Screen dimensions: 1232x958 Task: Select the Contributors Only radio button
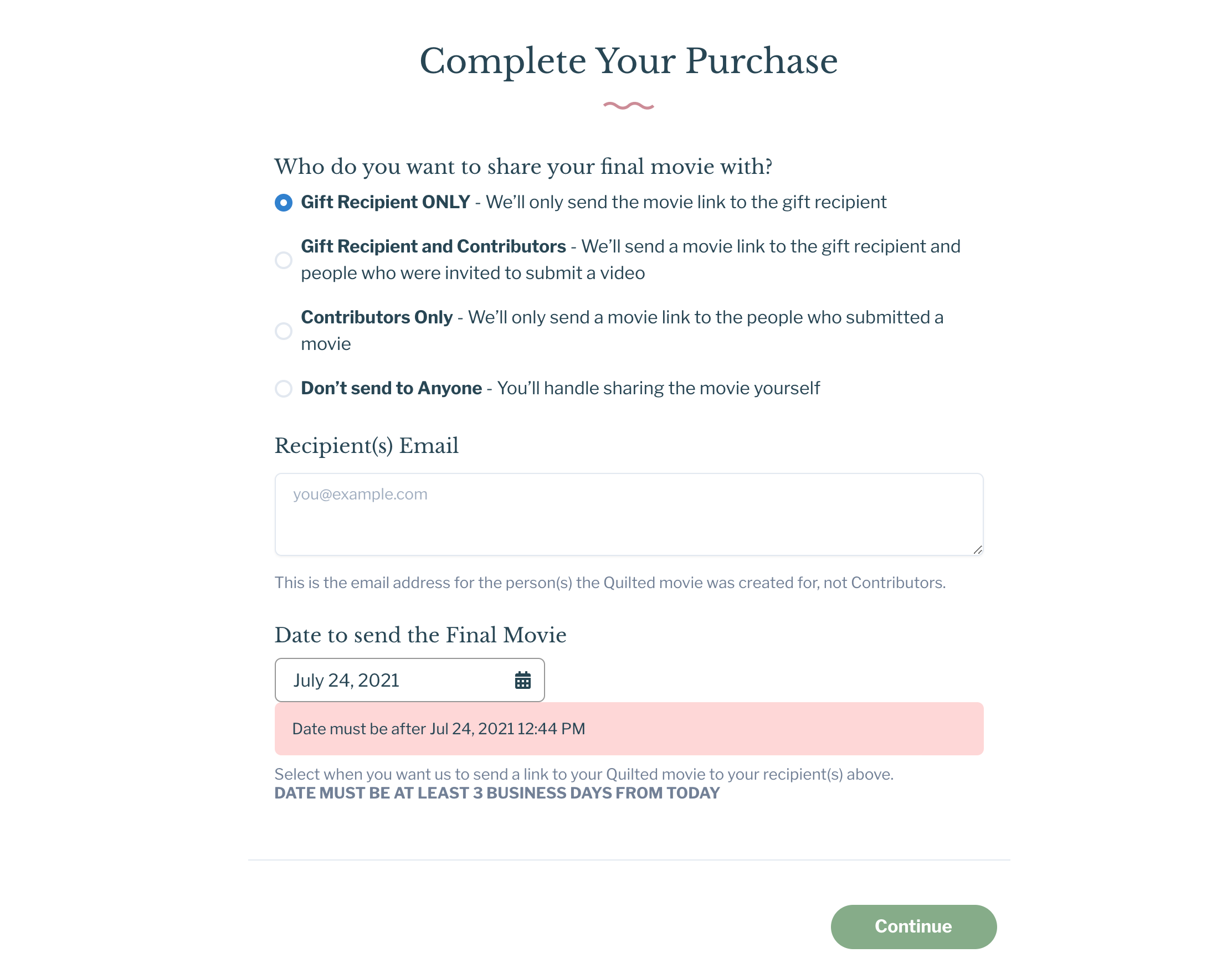point(283,331)
